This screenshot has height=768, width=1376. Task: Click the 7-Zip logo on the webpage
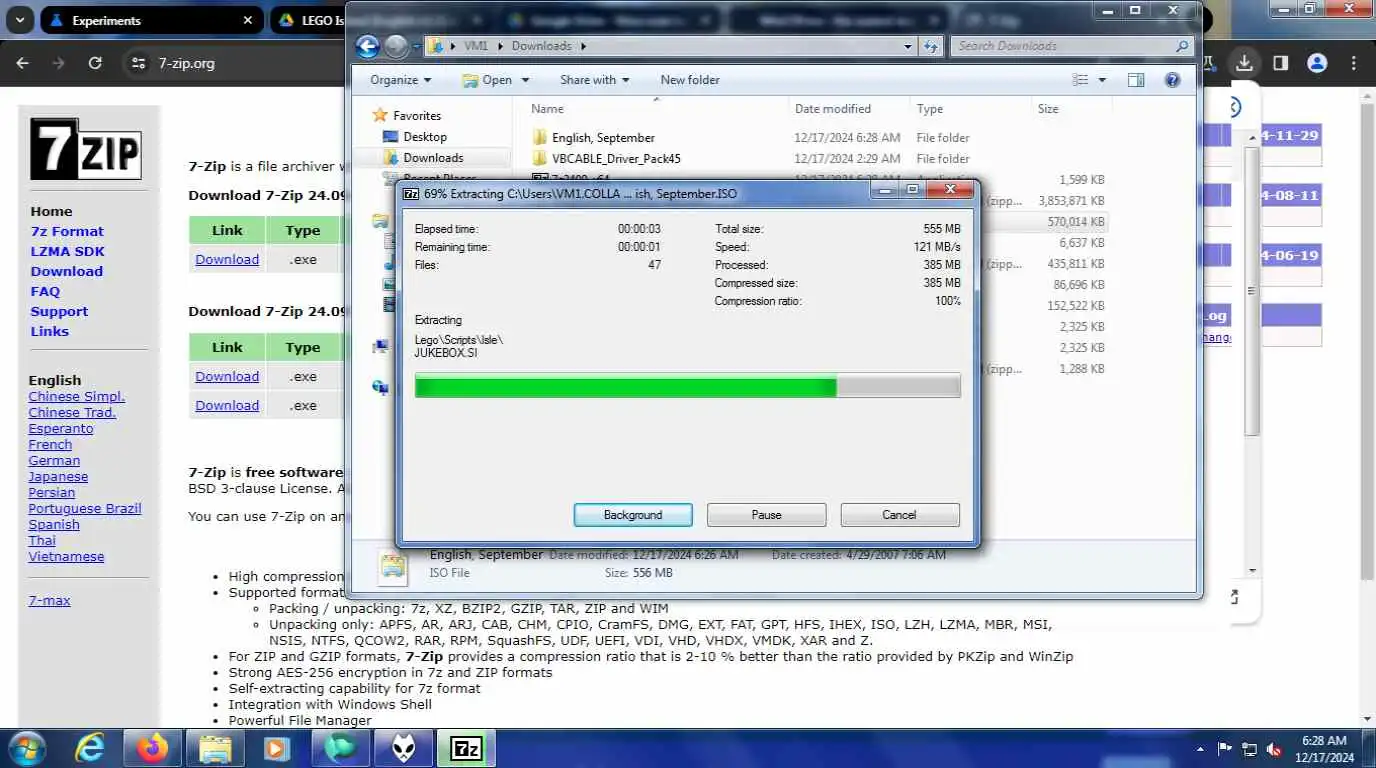coord(86,149)
